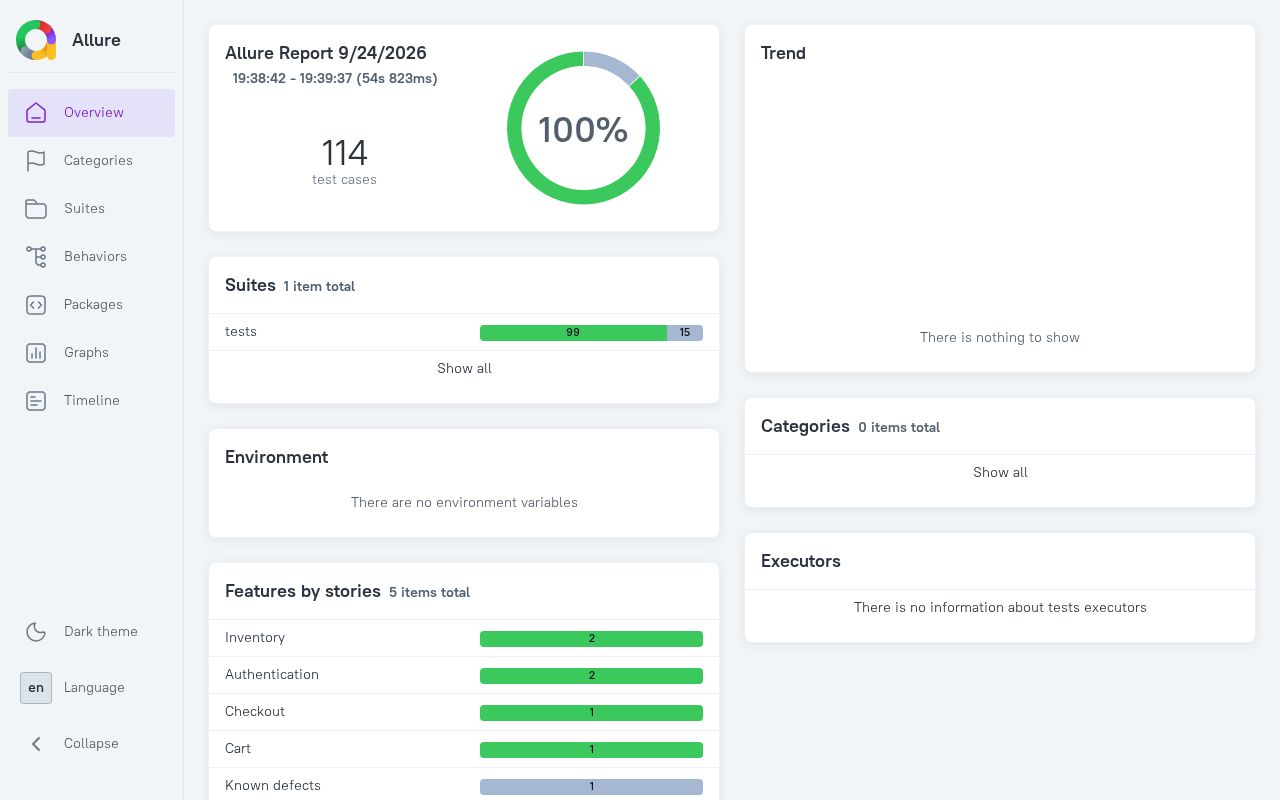The width and height of the screenshot is (1280, 800).
Task: Click the Inventory green progress bar
Action: (591, 639)
